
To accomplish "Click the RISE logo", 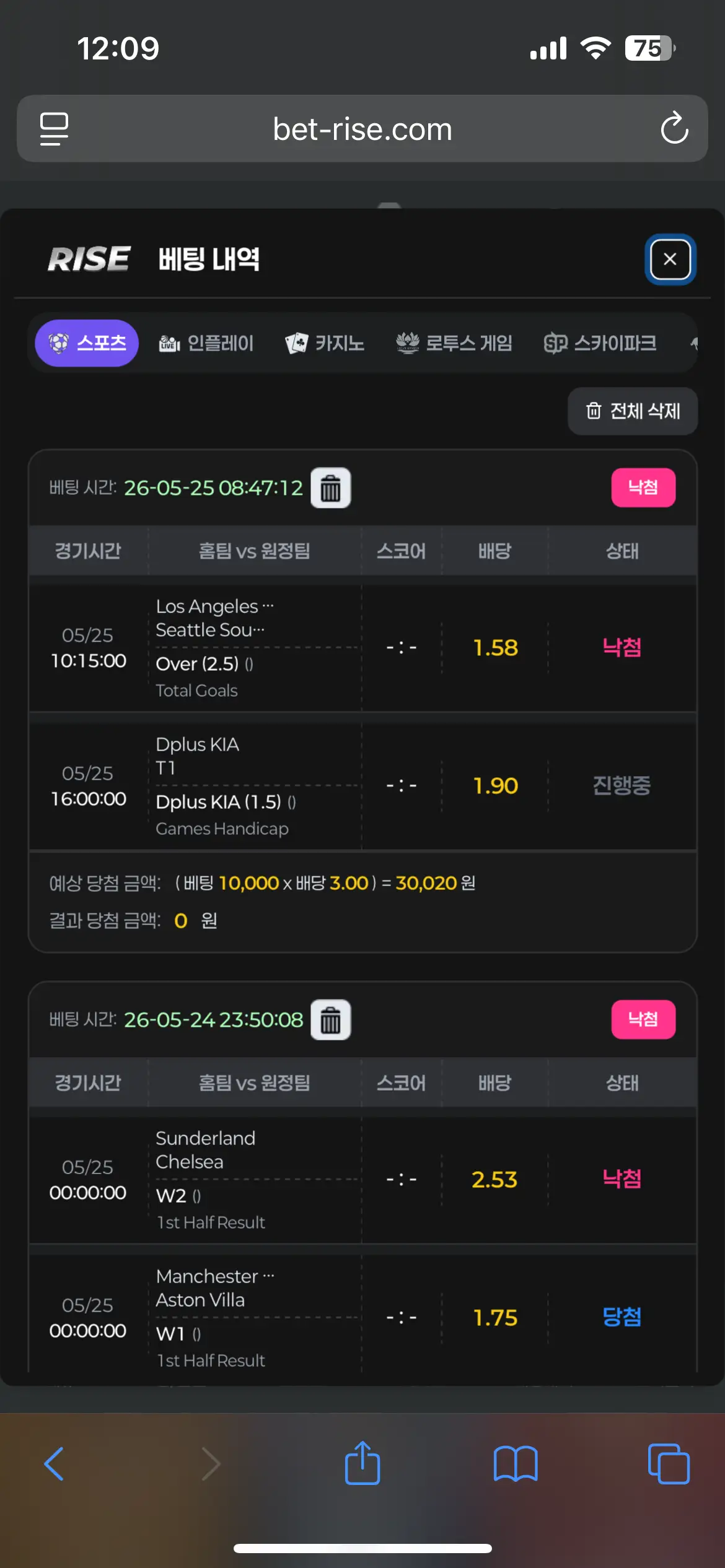I will tap(89, 259).
